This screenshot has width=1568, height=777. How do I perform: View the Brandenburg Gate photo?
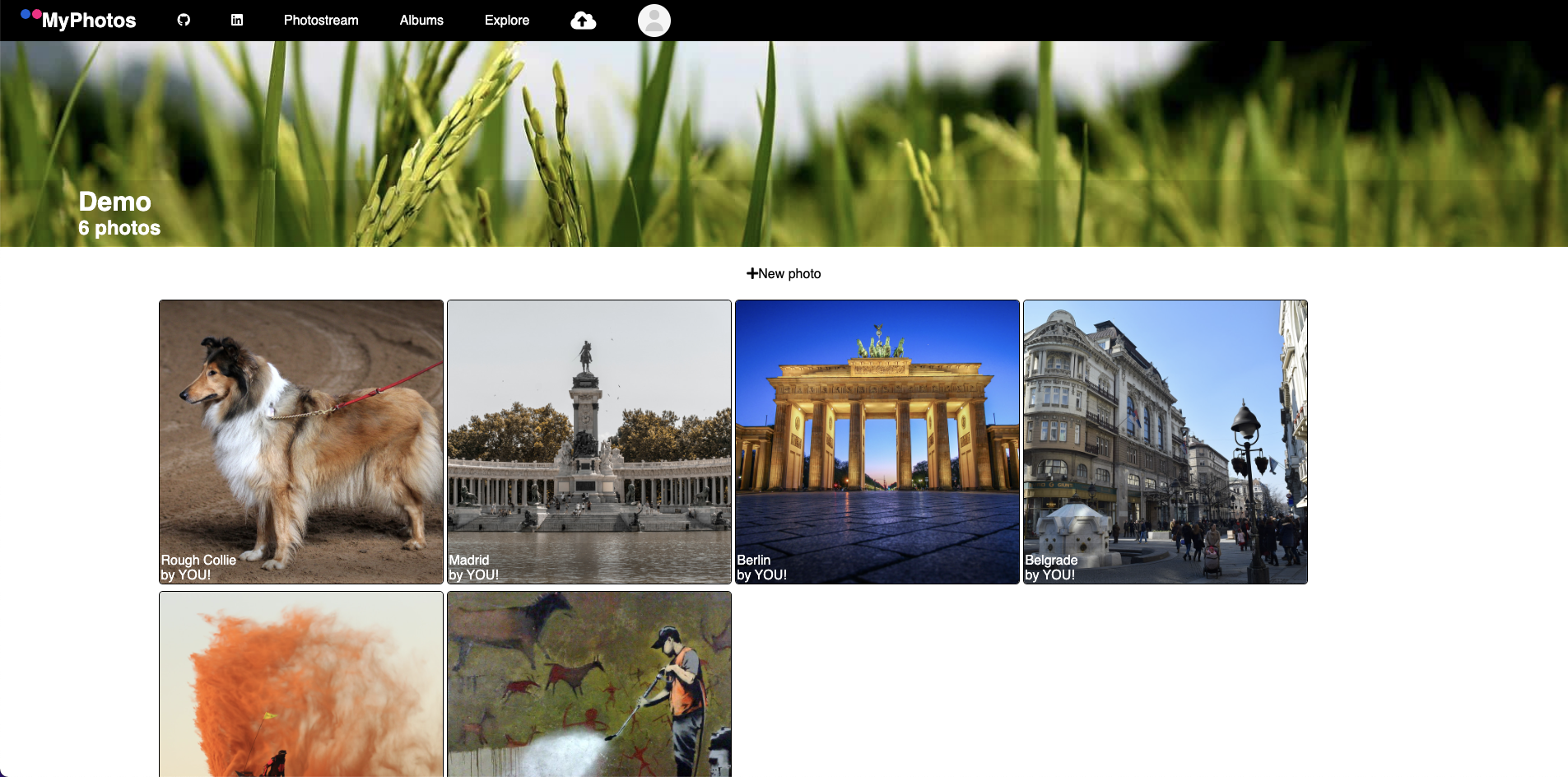coord(877,428)
